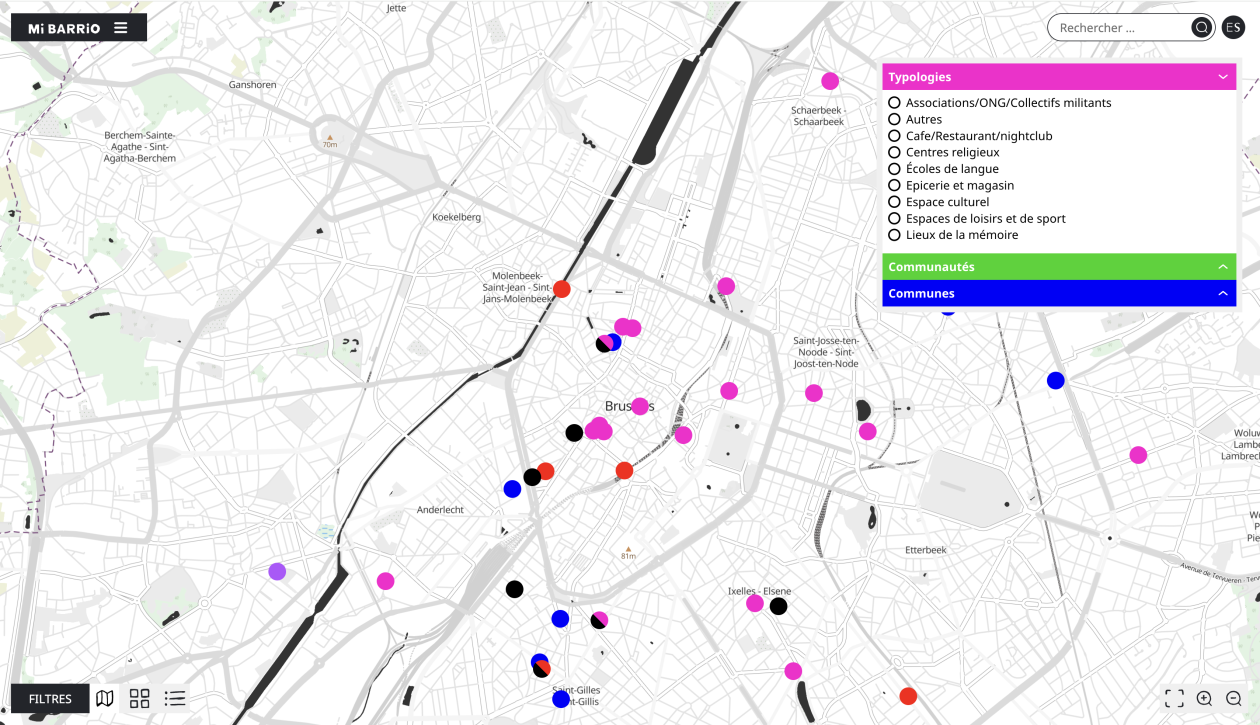Click the Typologies header label
The image size is (1260, 725).
[920, 77]
